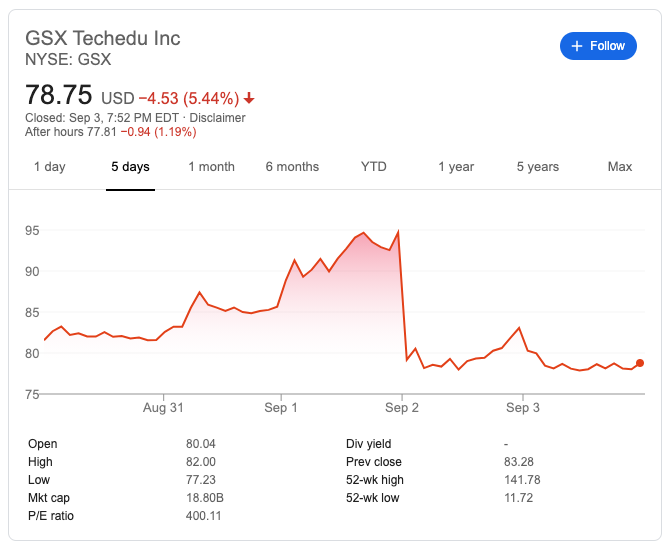Switch to the 1 day tab
Screen dimensions: 672x552
(x=50, y=167)
